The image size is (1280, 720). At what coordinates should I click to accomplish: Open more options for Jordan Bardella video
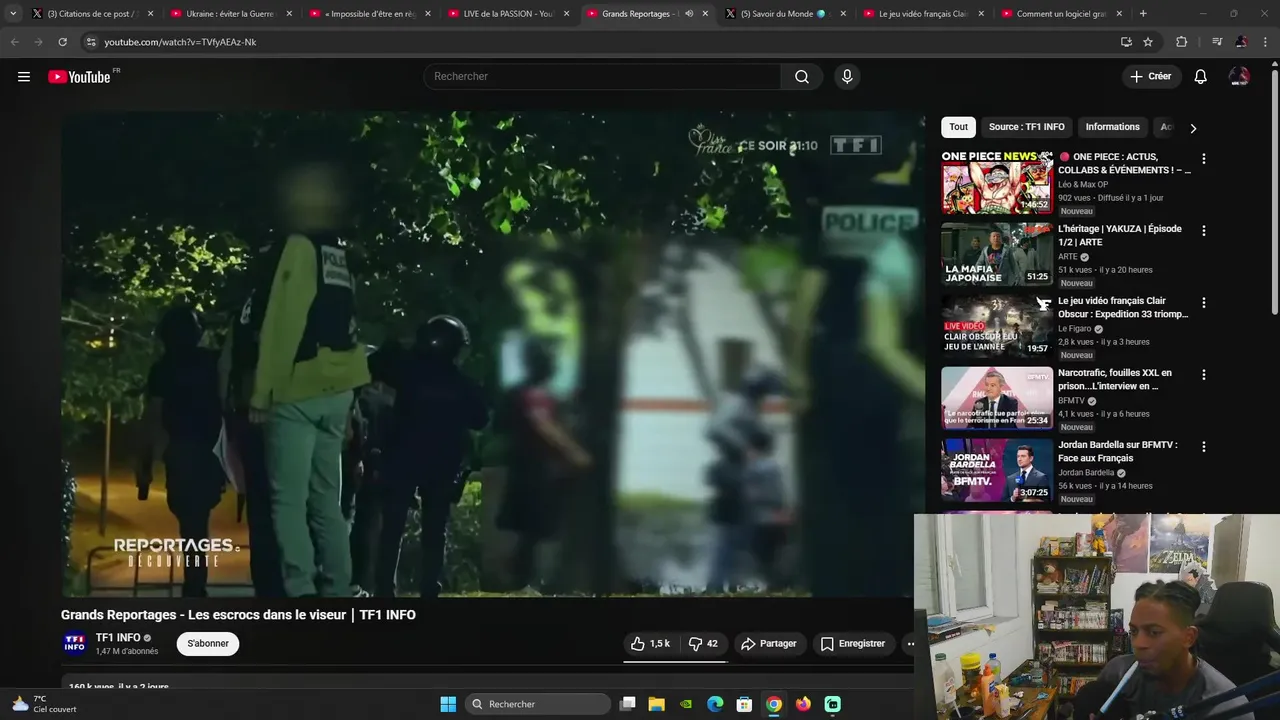(x=1204, y=447)
